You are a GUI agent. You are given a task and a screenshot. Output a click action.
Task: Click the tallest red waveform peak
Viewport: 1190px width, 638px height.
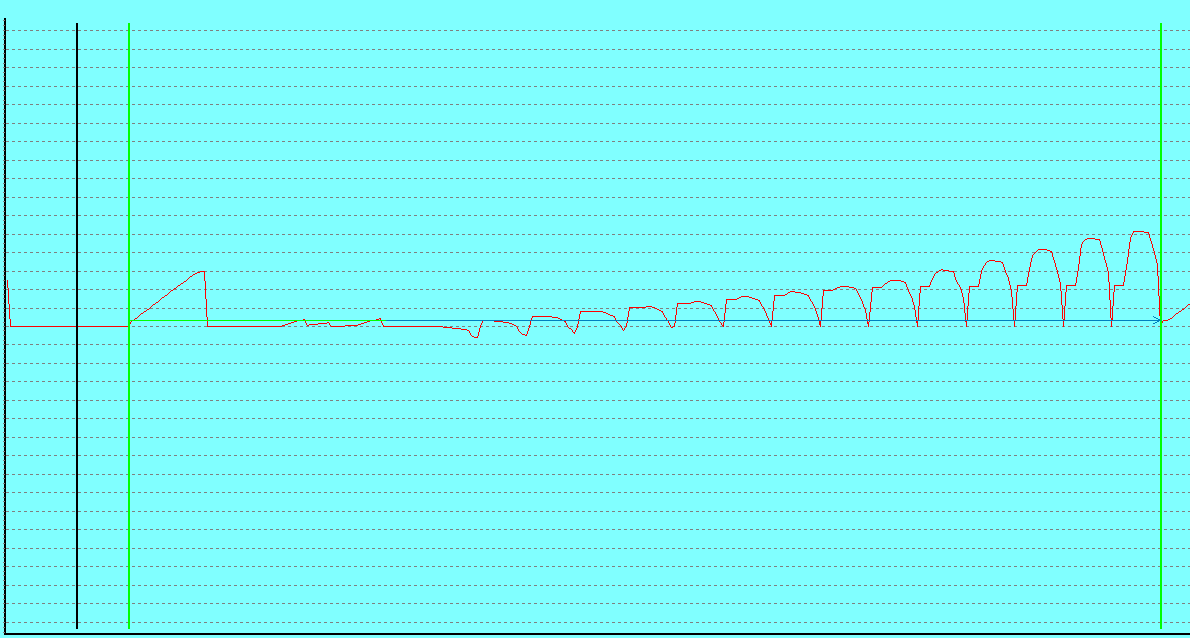pyautogui.click(x=1140, y=232)
